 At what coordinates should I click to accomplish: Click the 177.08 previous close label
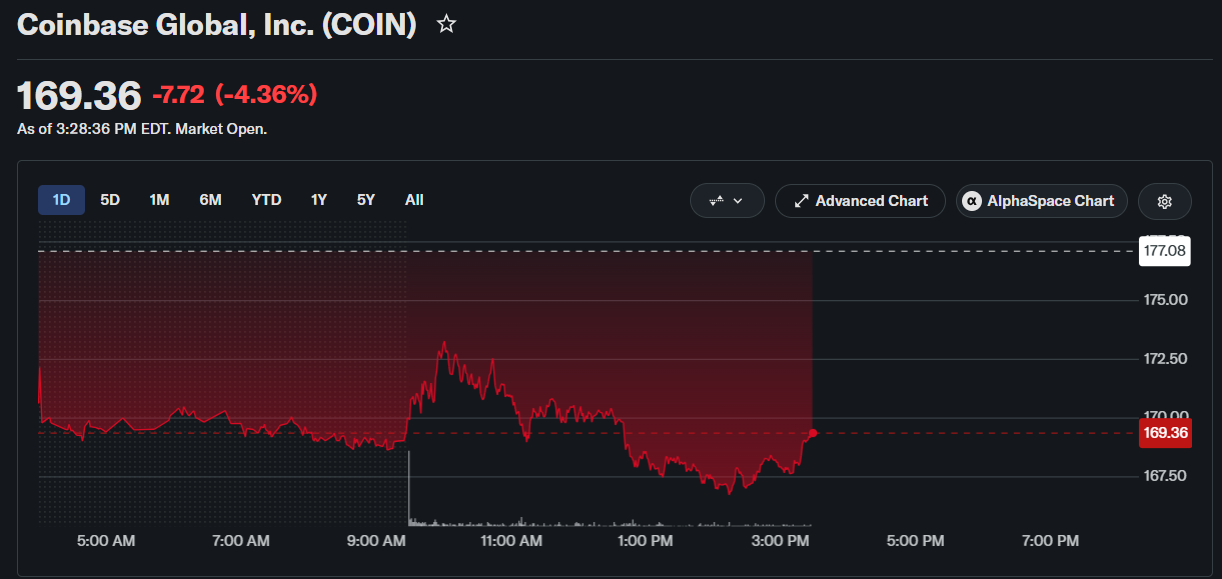1165,251
